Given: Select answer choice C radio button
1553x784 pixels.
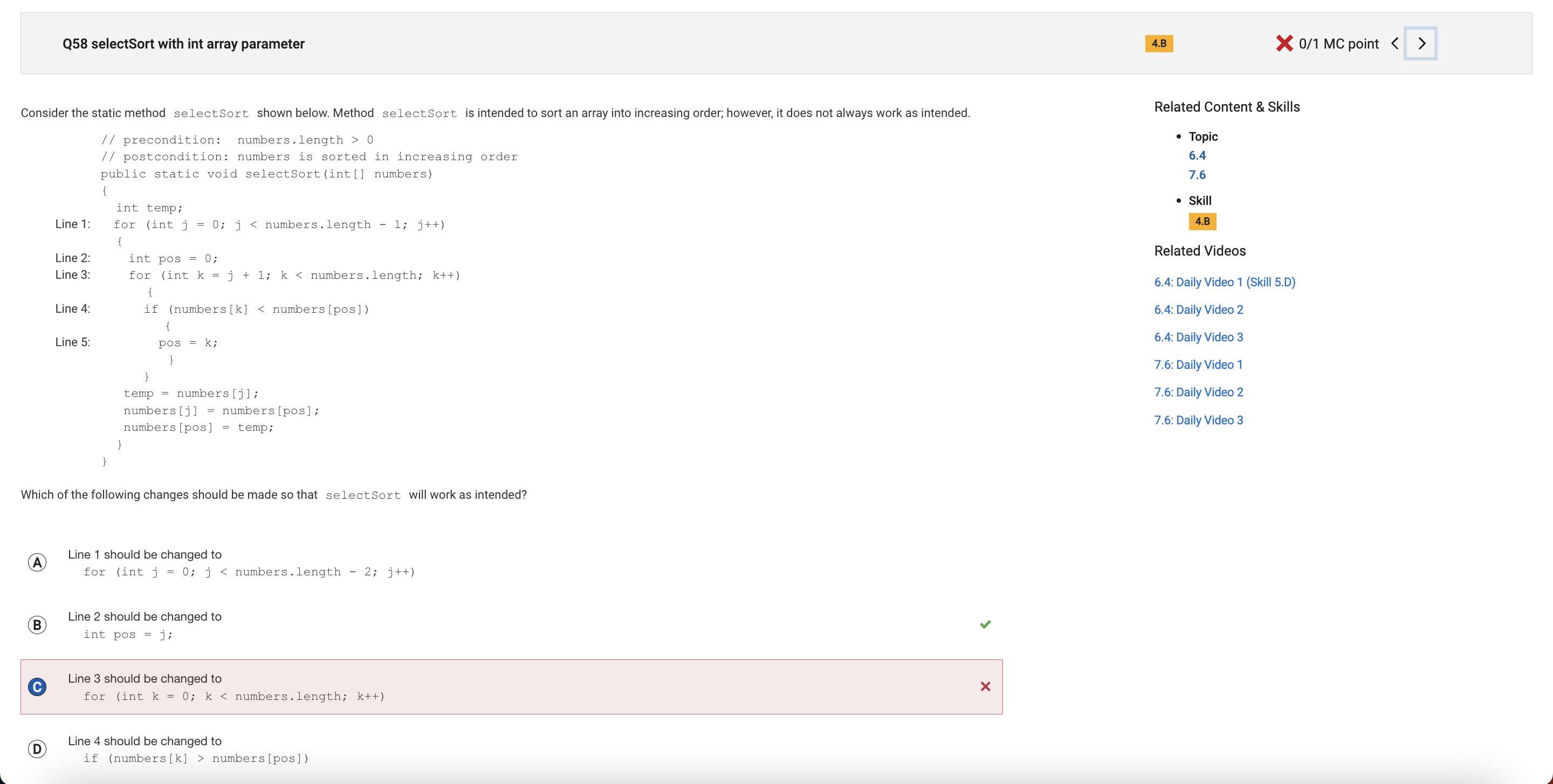Looking at the screenshot, I should tap(37, 687).
